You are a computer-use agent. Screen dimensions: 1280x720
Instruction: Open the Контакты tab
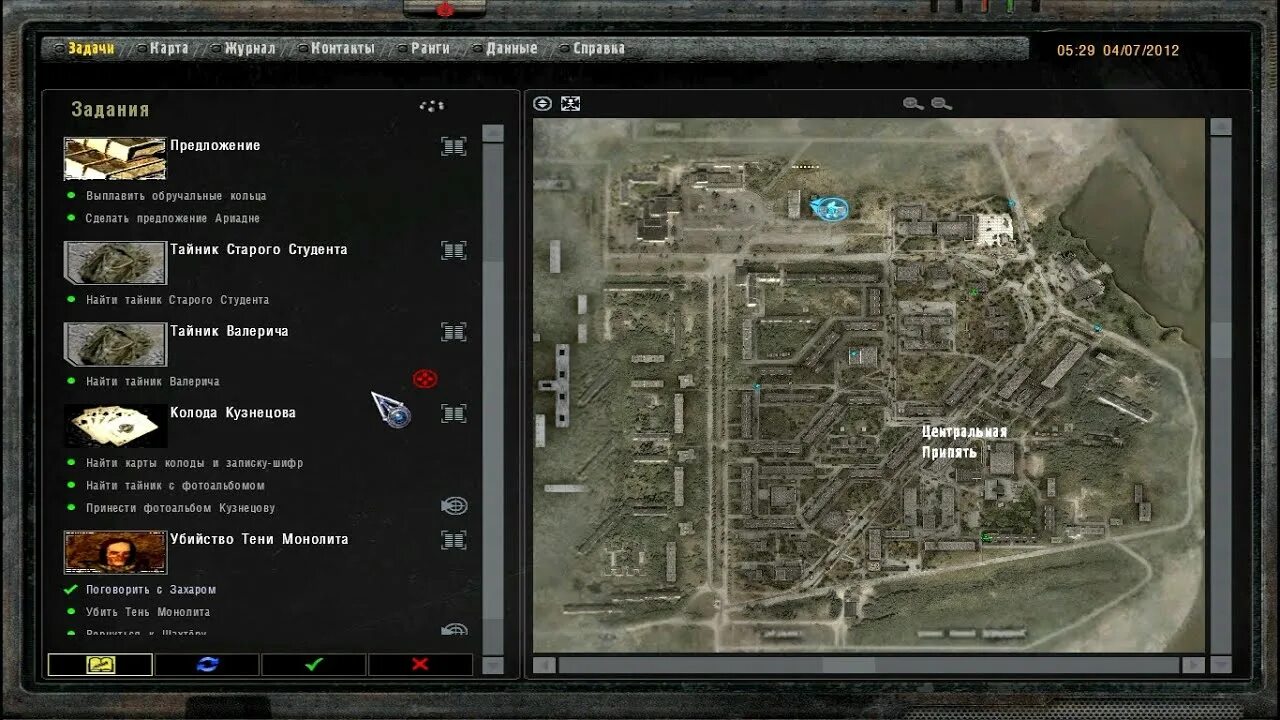click(342, 48)
